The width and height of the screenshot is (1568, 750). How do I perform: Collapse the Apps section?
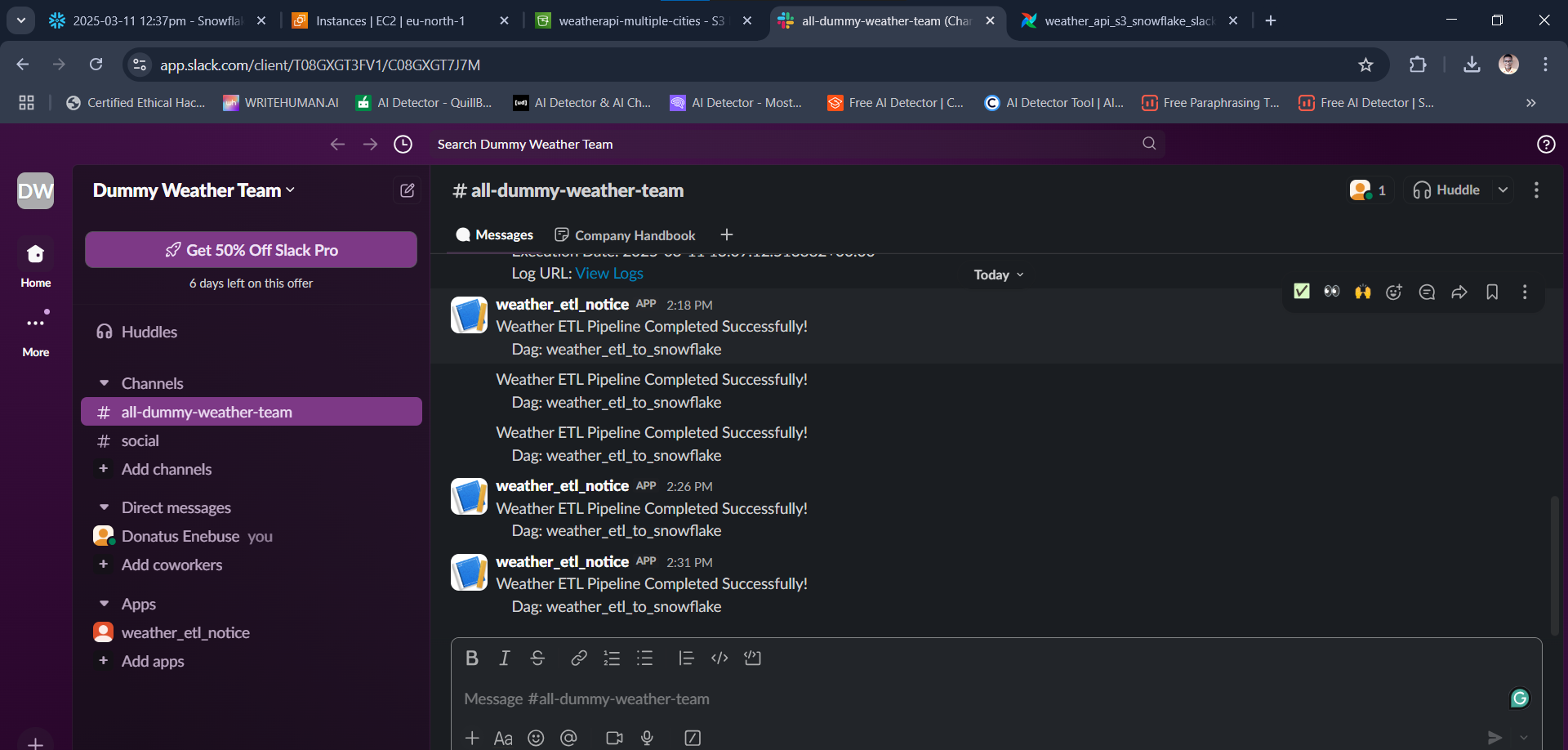[104, 604]
